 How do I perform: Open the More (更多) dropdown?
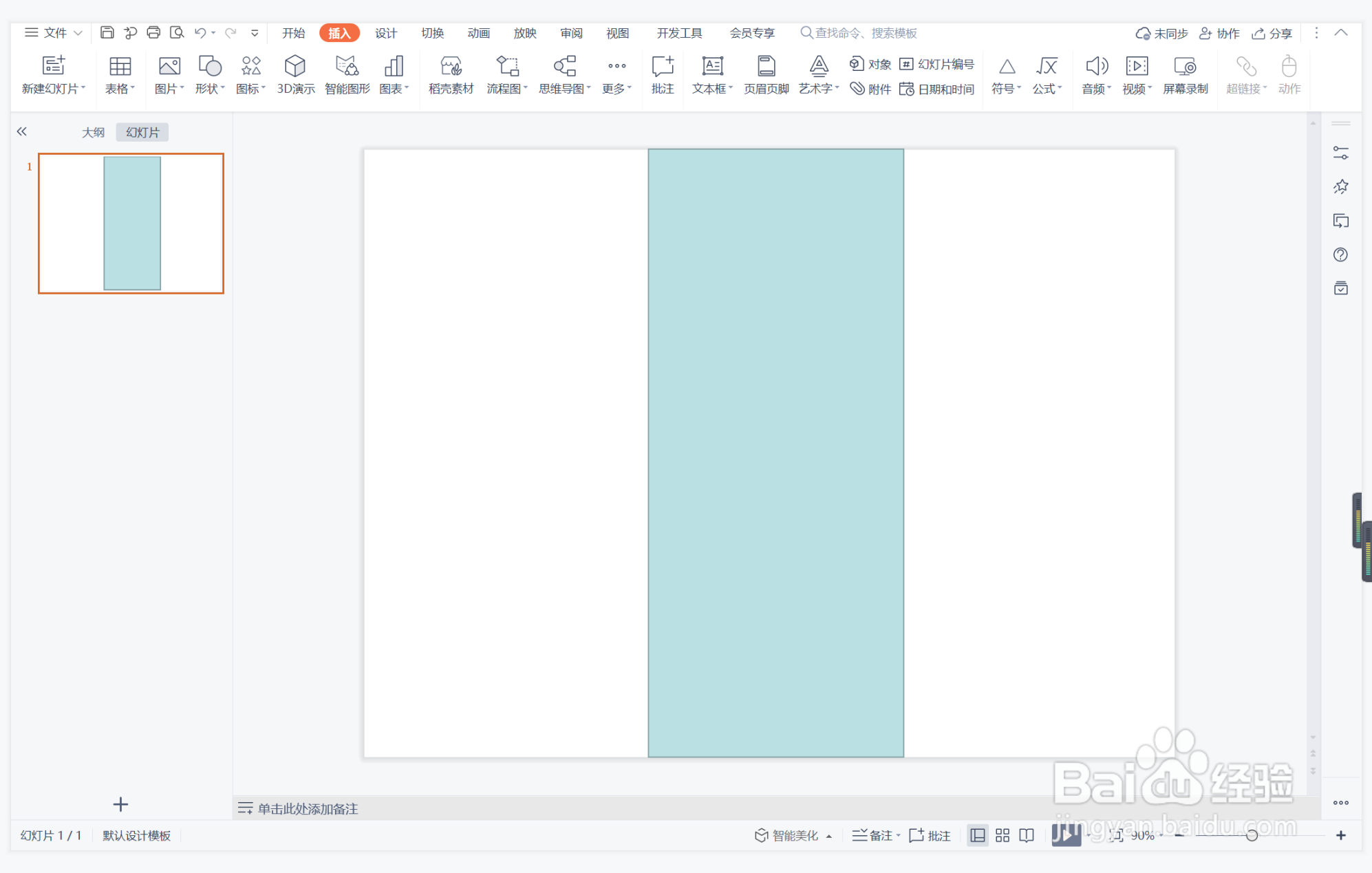[x=617, y=75]
